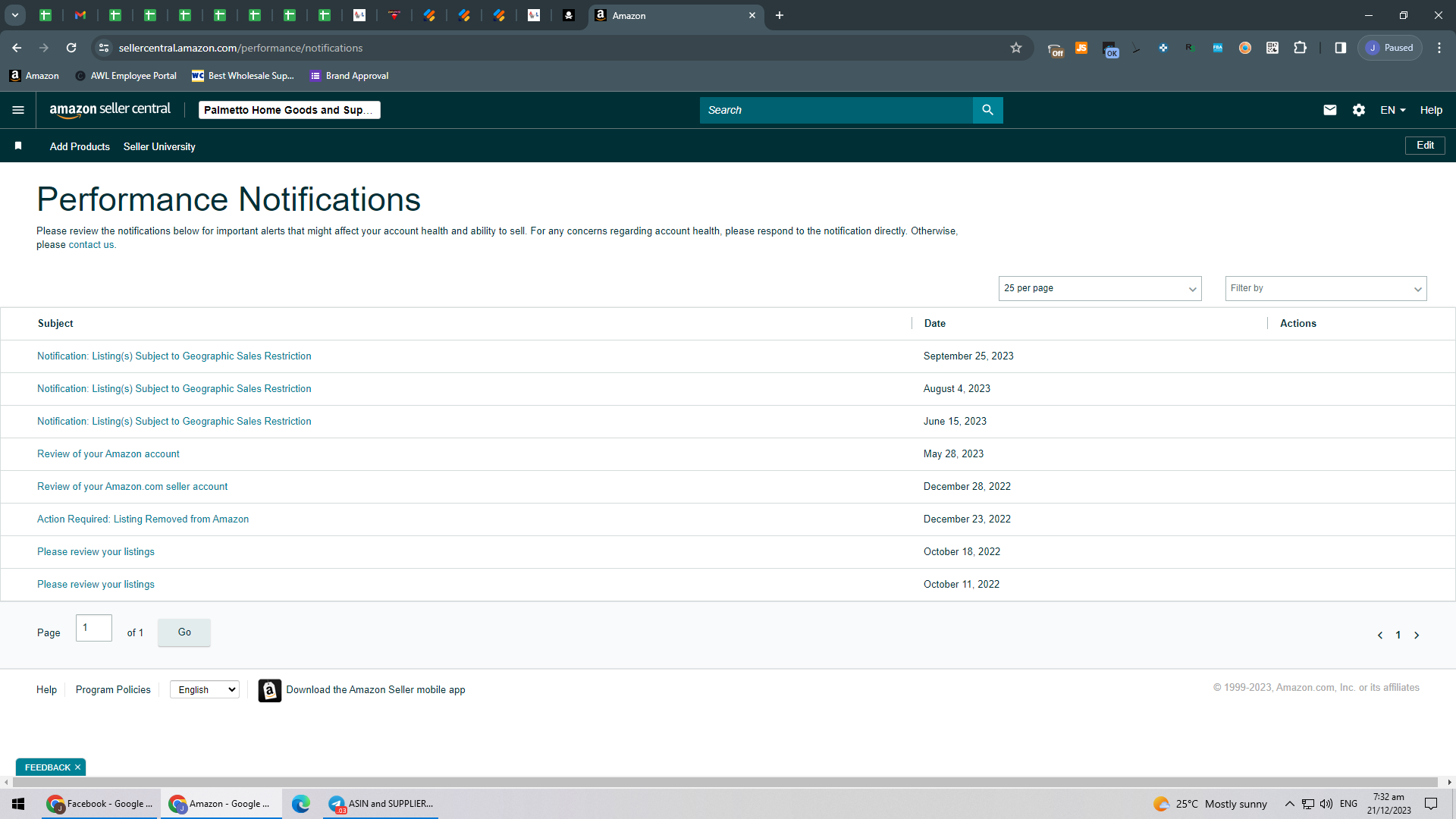Click the browser address bar
The width and height of the screenshot is (1456, 819).
(561, 48)
